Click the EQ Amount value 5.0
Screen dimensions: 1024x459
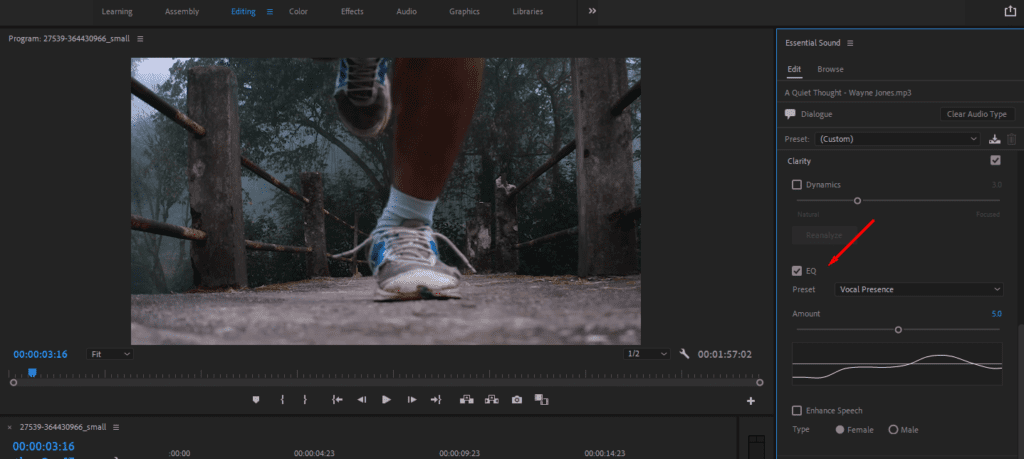[x=997, y=314]
